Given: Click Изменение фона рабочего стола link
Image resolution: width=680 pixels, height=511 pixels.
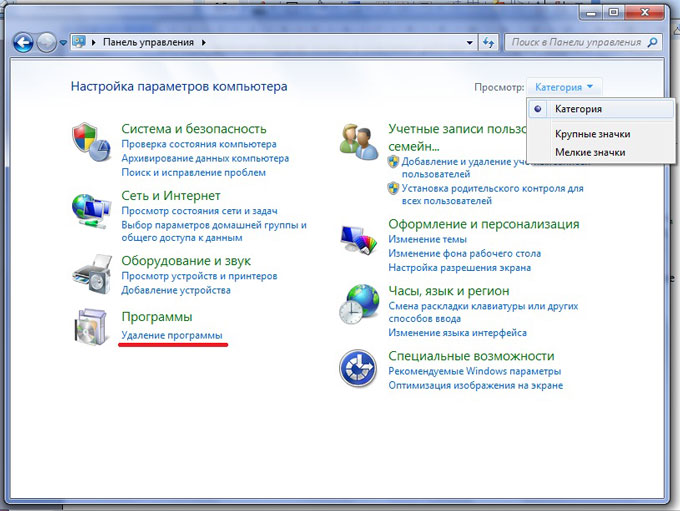Looking at the screenshot, I should [464, 254].
